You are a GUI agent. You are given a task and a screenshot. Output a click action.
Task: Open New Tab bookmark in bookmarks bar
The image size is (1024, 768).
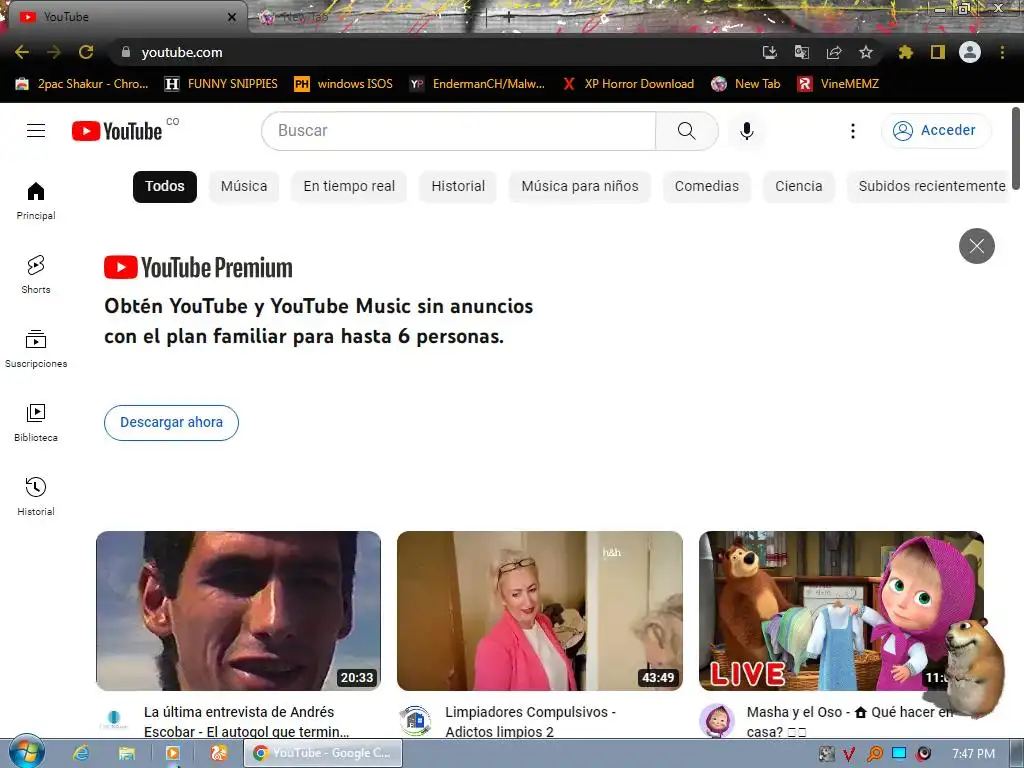pyautogui.click(x=746, y=84)
